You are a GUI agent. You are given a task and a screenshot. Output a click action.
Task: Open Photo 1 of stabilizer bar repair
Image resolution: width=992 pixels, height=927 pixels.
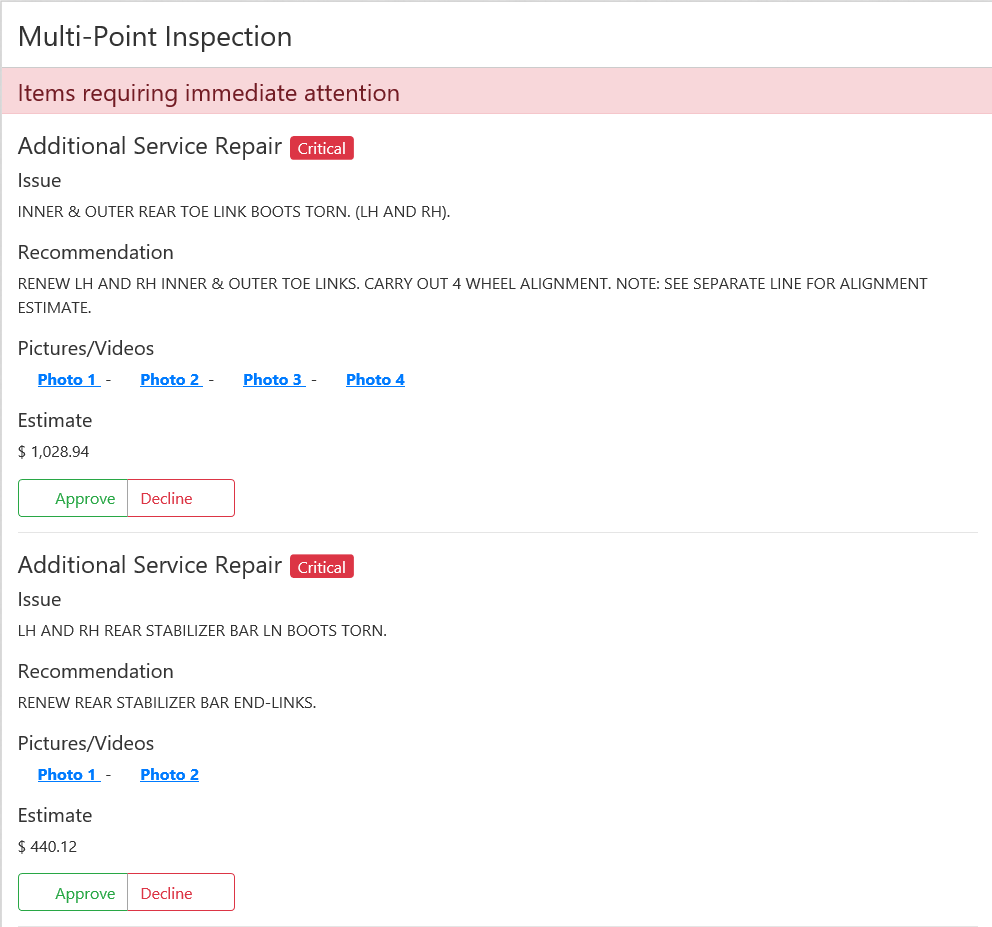[x=67, y=775]
